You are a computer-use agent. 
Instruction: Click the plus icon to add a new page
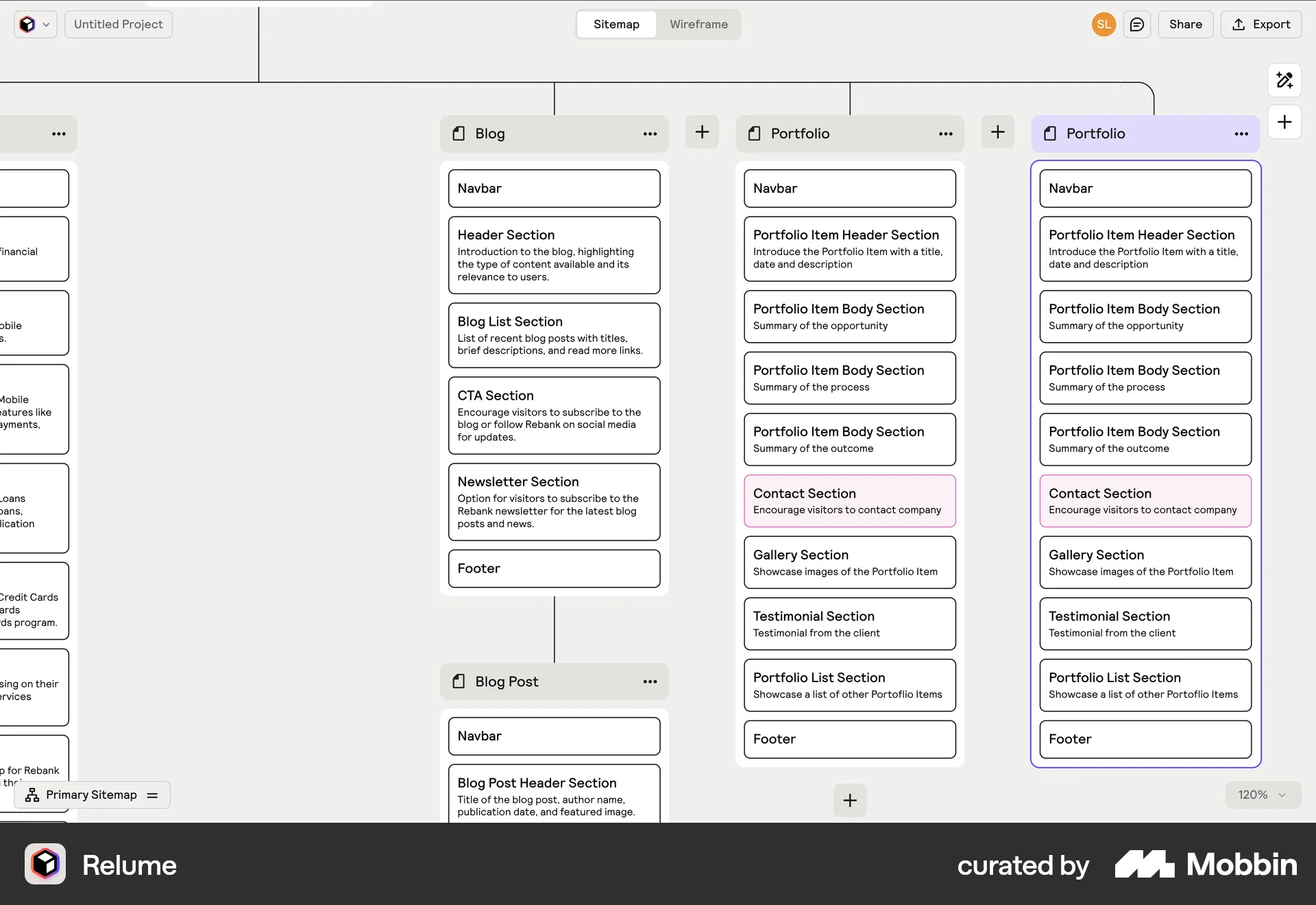[x=1284, y=122]
